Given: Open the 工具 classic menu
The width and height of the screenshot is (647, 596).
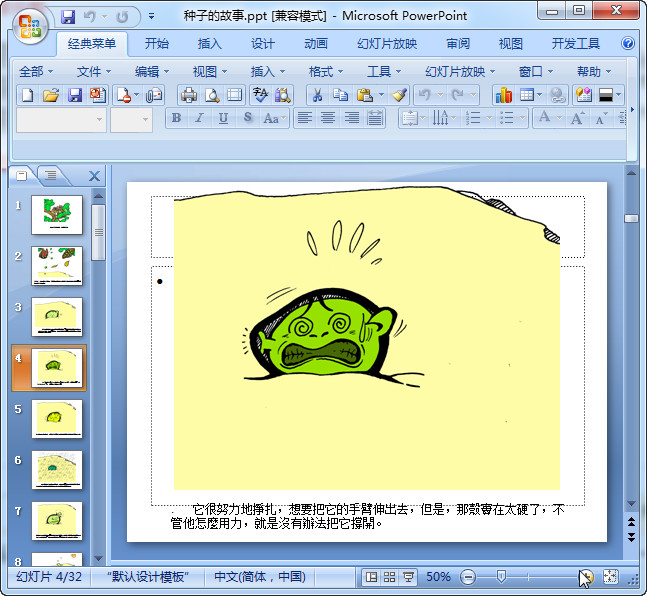Looking at the screenshot, I should (x=384, y=72).
